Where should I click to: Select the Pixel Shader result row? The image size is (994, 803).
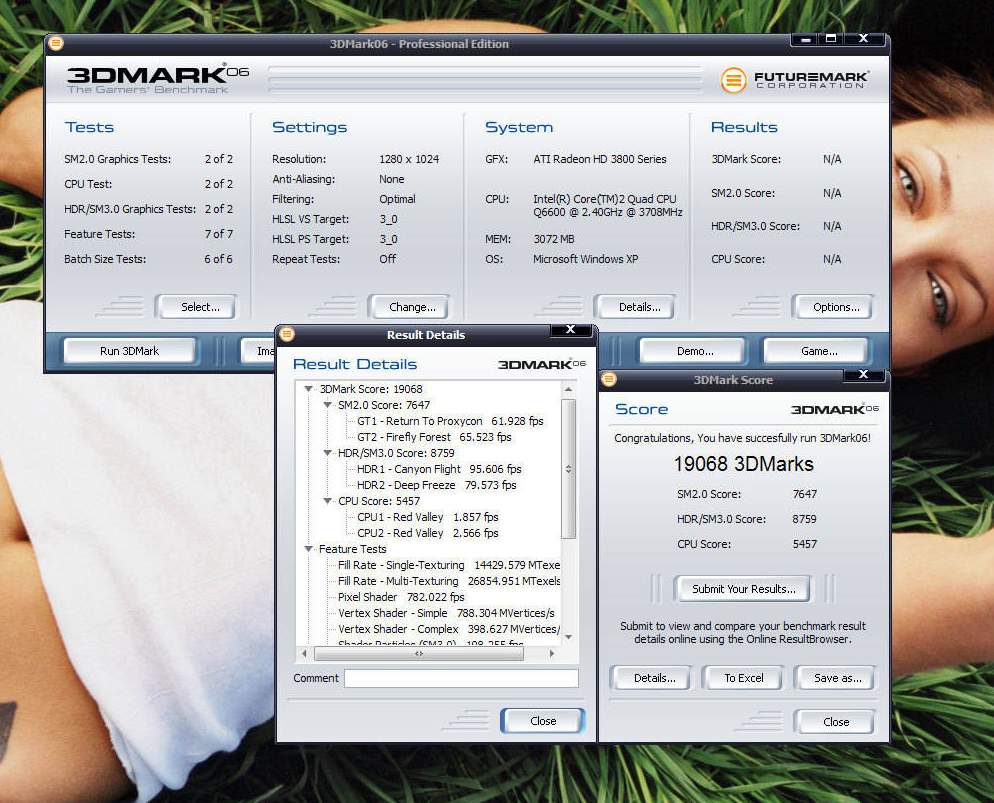pyautogui.click(x=401, y=597)
